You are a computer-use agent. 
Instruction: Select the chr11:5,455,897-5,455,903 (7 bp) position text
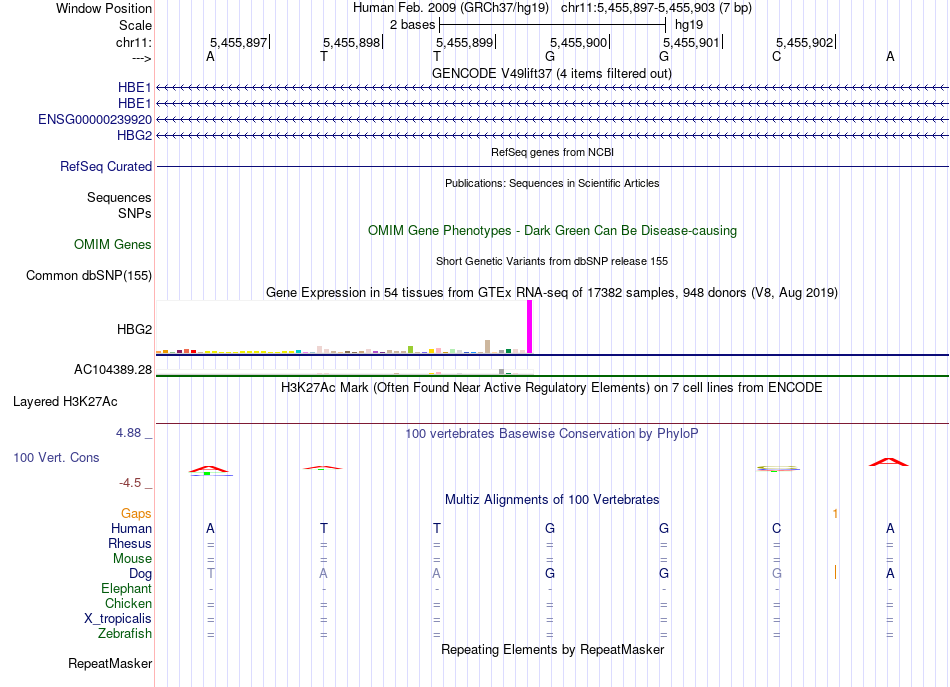[656, 8]
